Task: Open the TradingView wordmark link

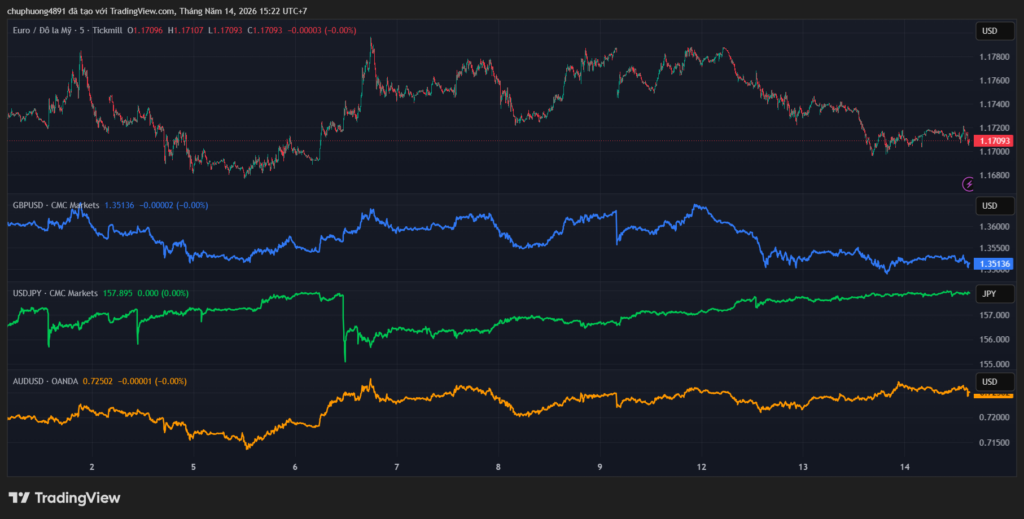Action: [77, 498]
